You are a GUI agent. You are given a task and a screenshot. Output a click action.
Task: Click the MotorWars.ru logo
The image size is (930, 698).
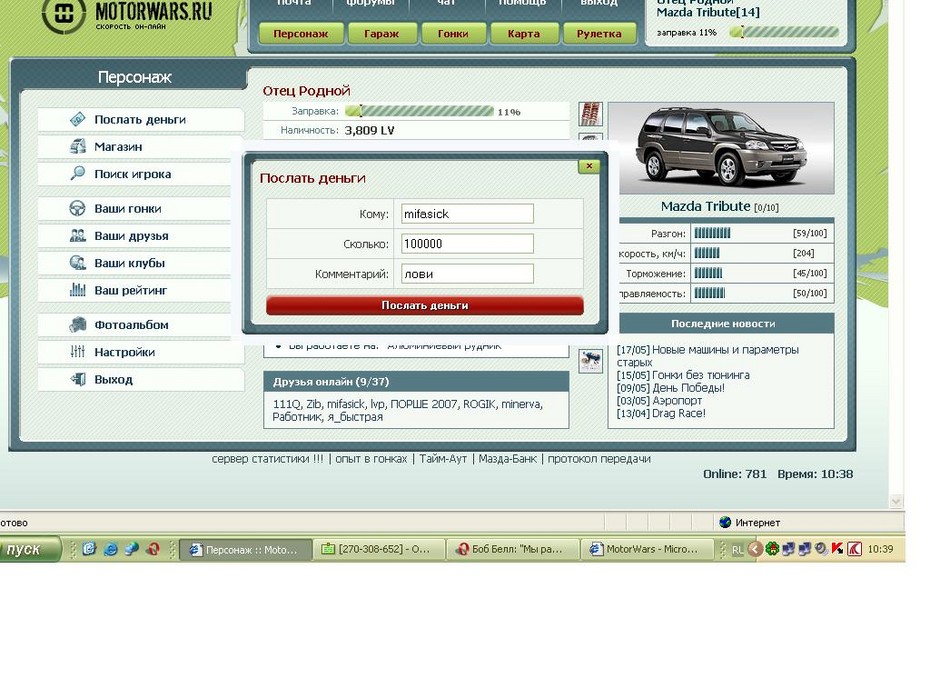pyautogui.click(x=127, y=15)
